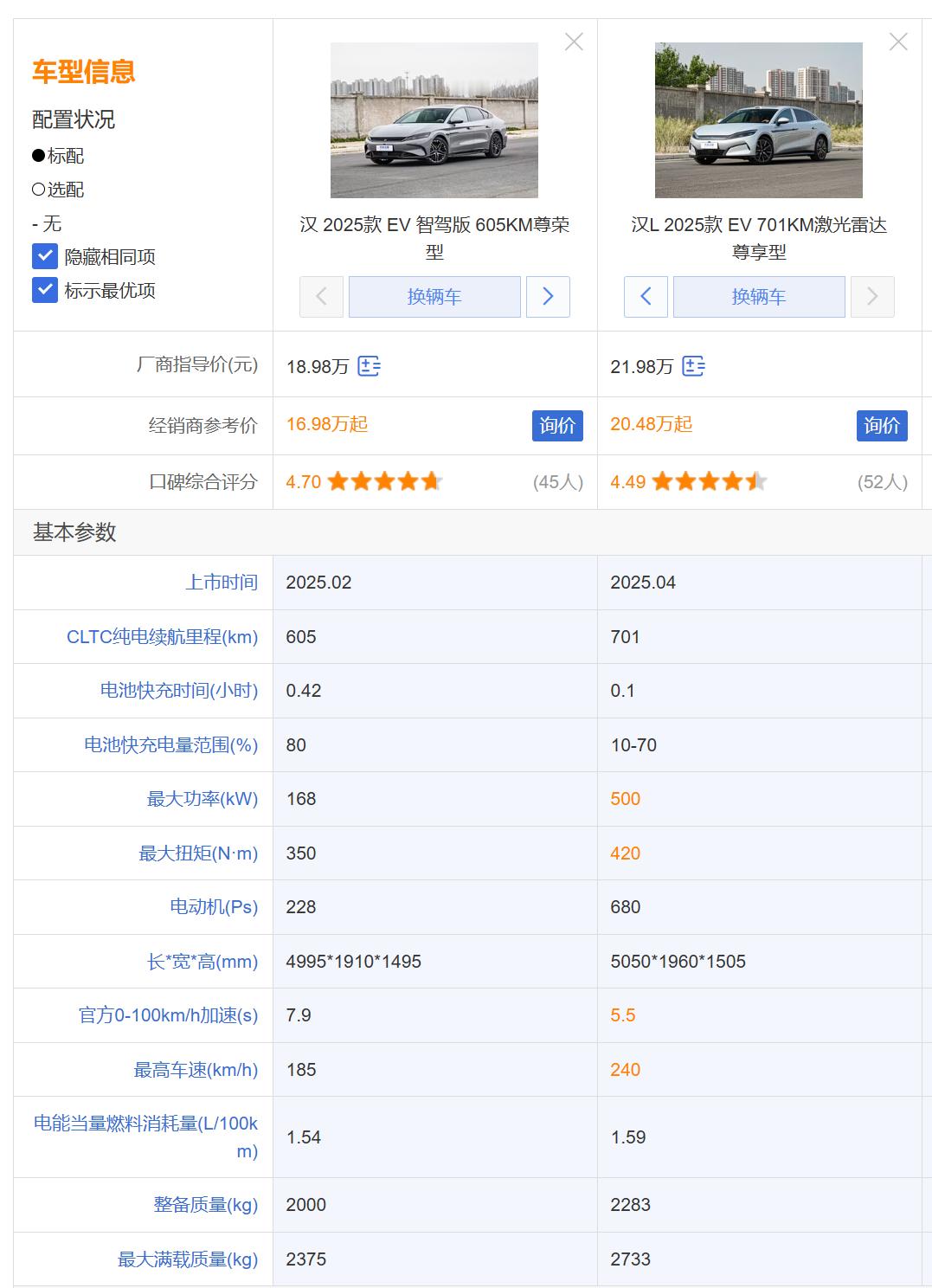932x1288 pixels.
Task: Remove the 汉 2025款 EV car with its X icon
Action: click(574, 42)
